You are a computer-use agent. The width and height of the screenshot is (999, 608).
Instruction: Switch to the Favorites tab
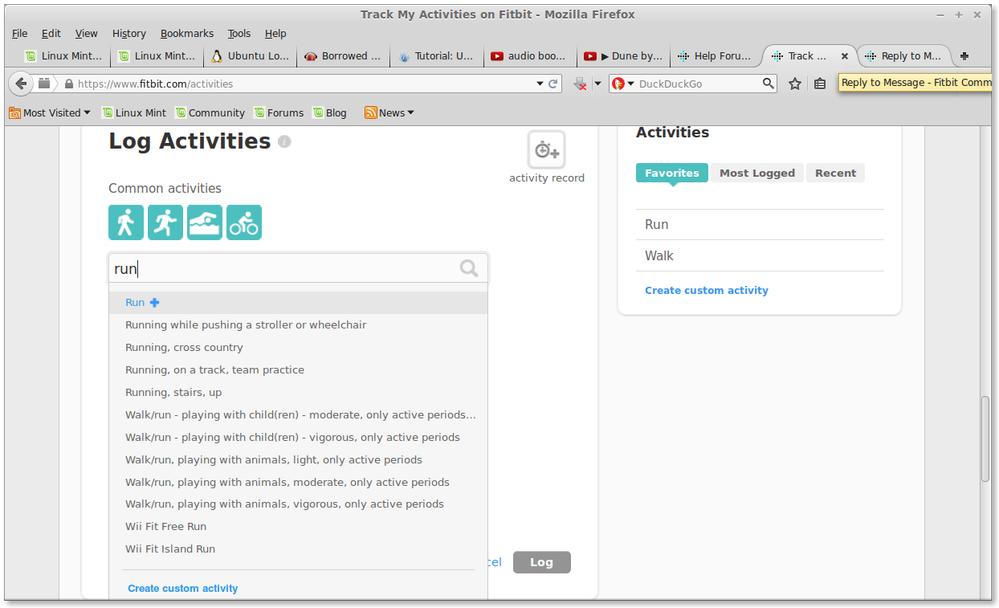[672, 173]
